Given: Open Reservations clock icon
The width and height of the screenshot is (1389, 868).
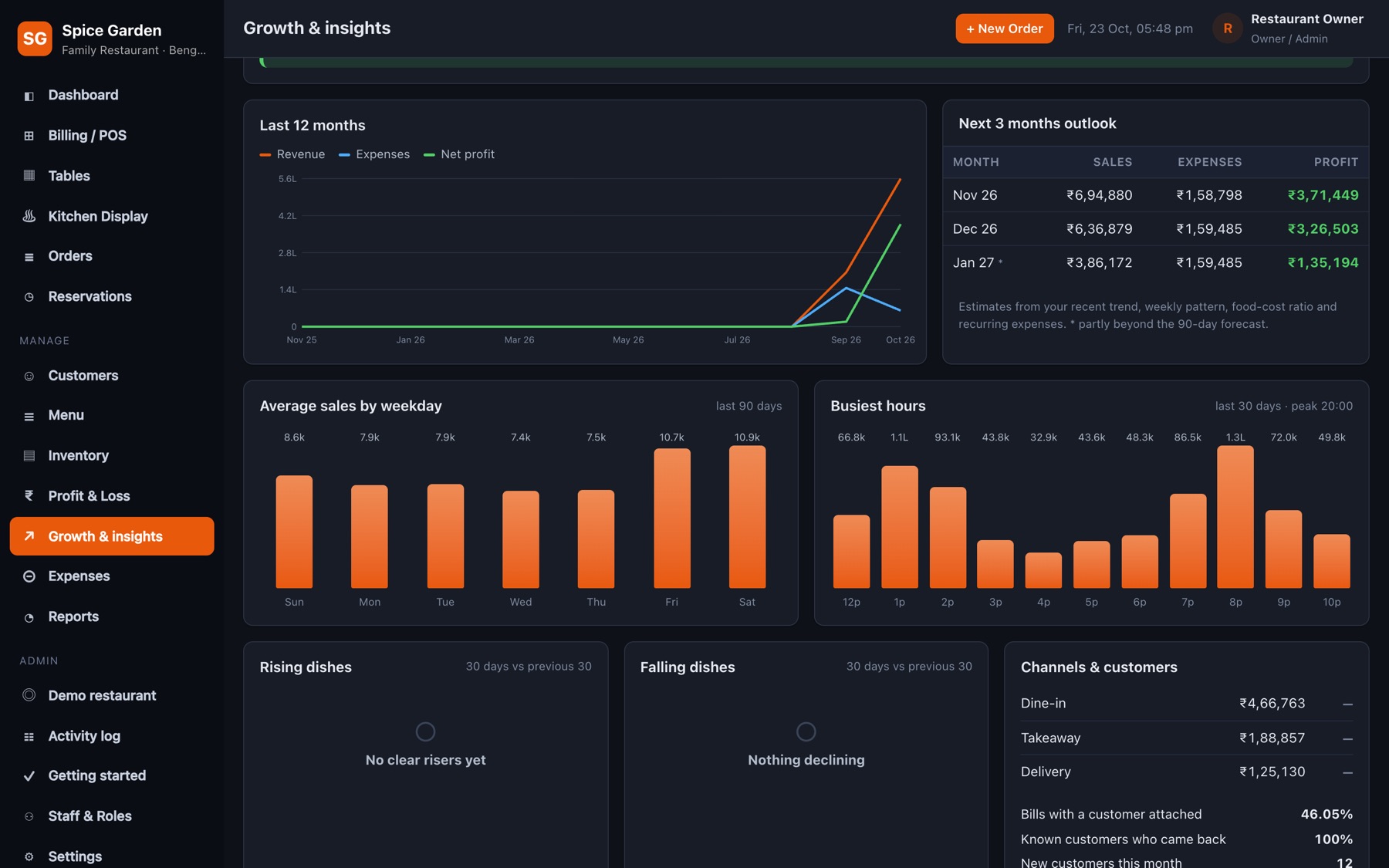Looking at the screenshot, I should pyautogui.click(x=29, y=297).
